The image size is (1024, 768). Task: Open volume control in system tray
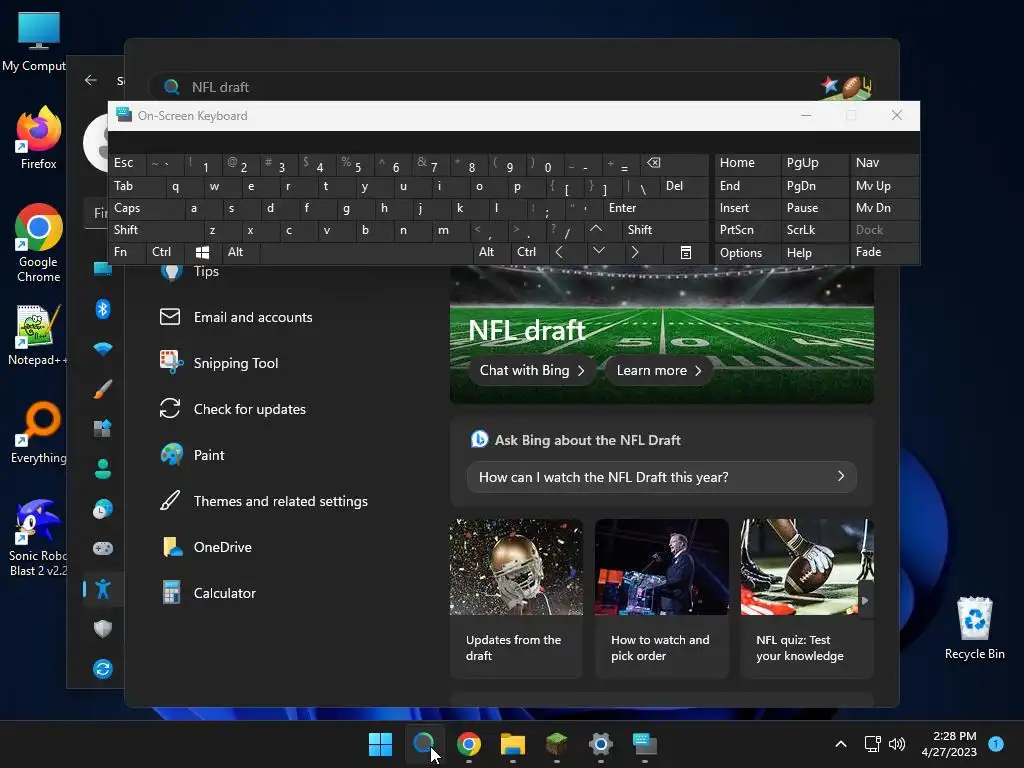897,744
